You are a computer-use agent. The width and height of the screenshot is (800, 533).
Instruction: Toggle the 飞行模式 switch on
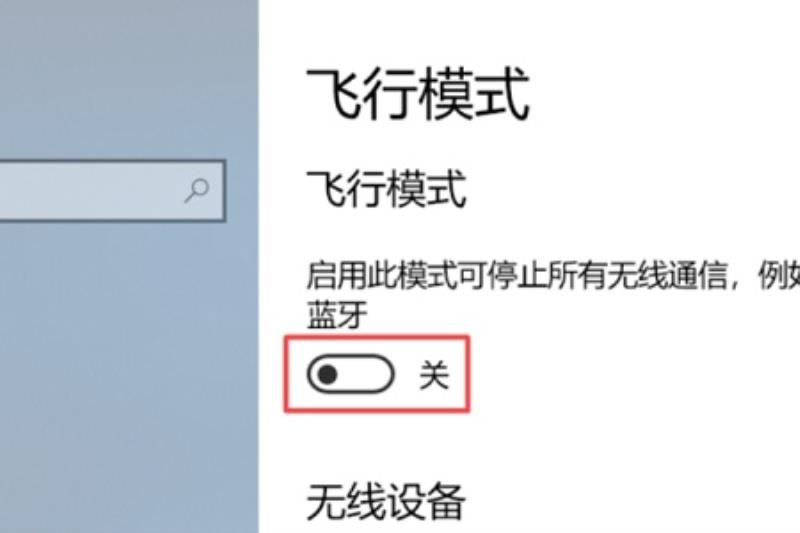tap(351, 375)
